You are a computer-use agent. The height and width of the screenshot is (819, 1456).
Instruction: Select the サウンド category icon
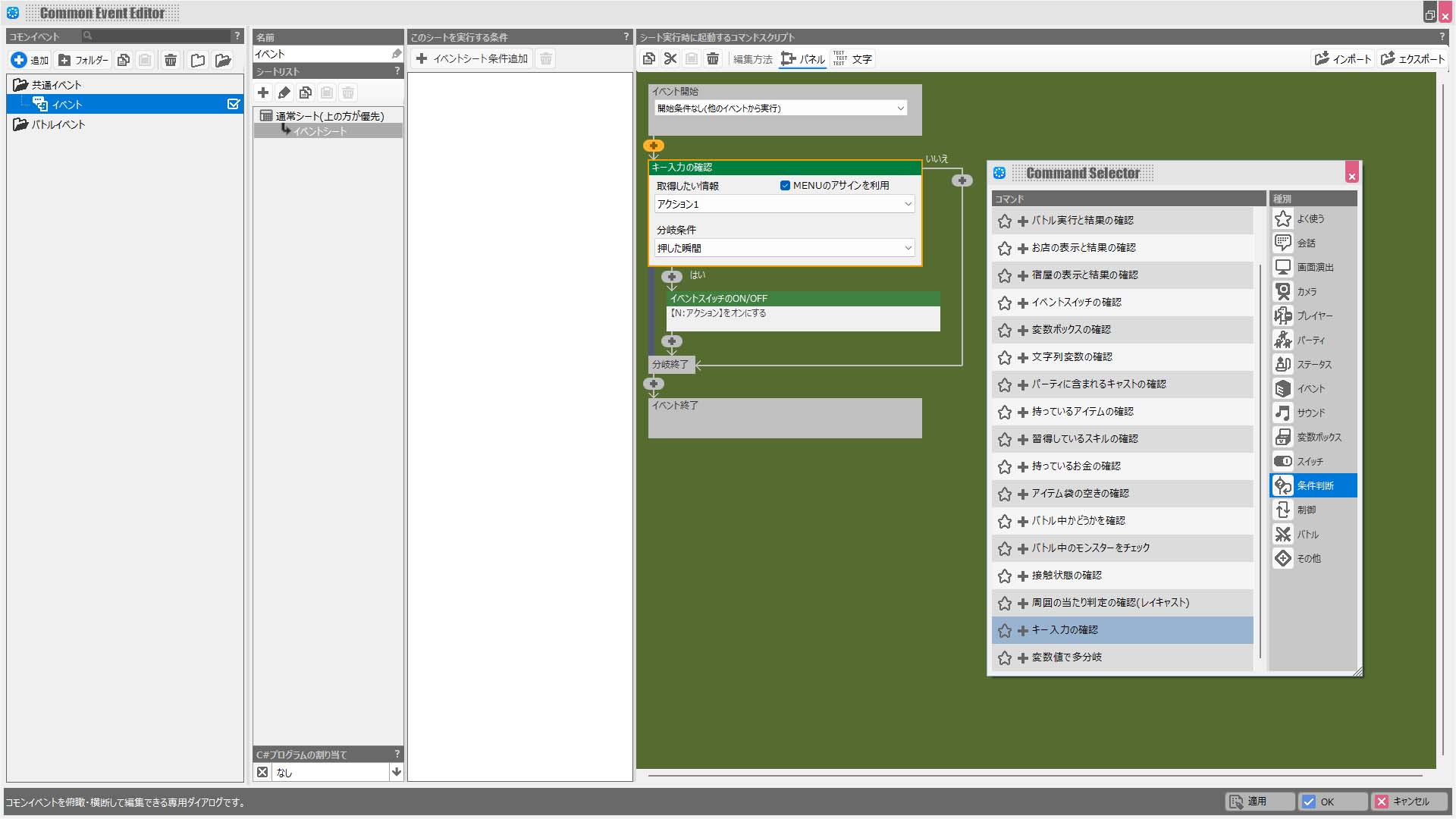pyautogui.click(x=1282, y=413)
